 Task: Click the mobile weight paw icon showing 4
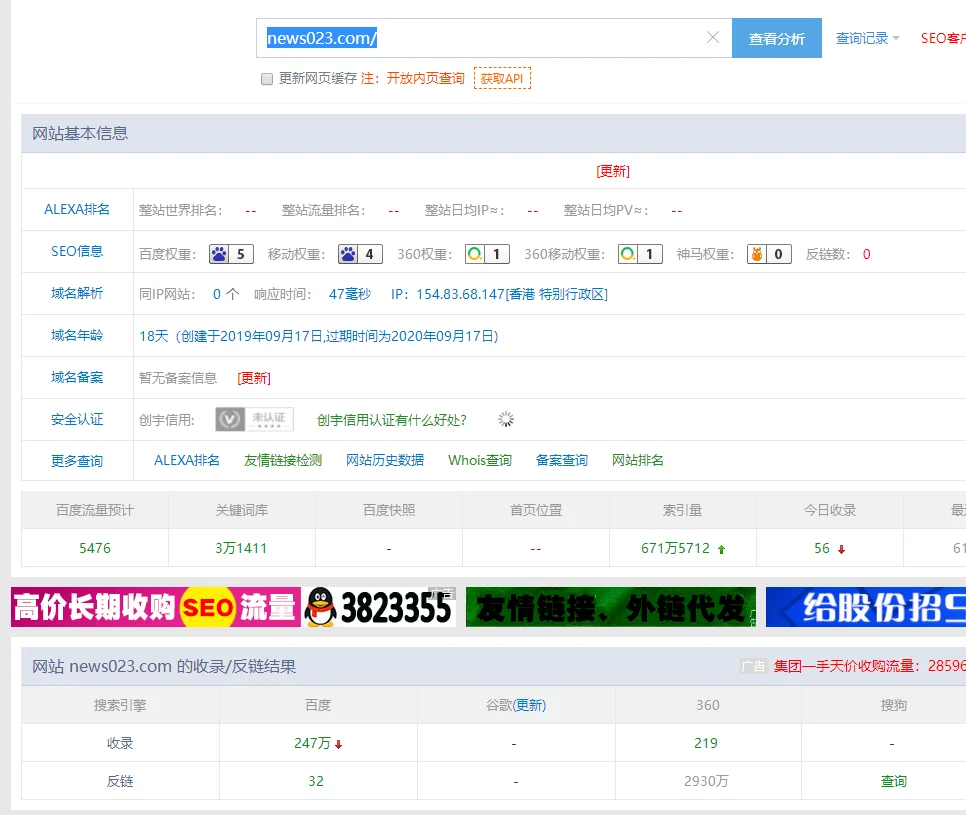pyautogui.click(x=360, y=254)
